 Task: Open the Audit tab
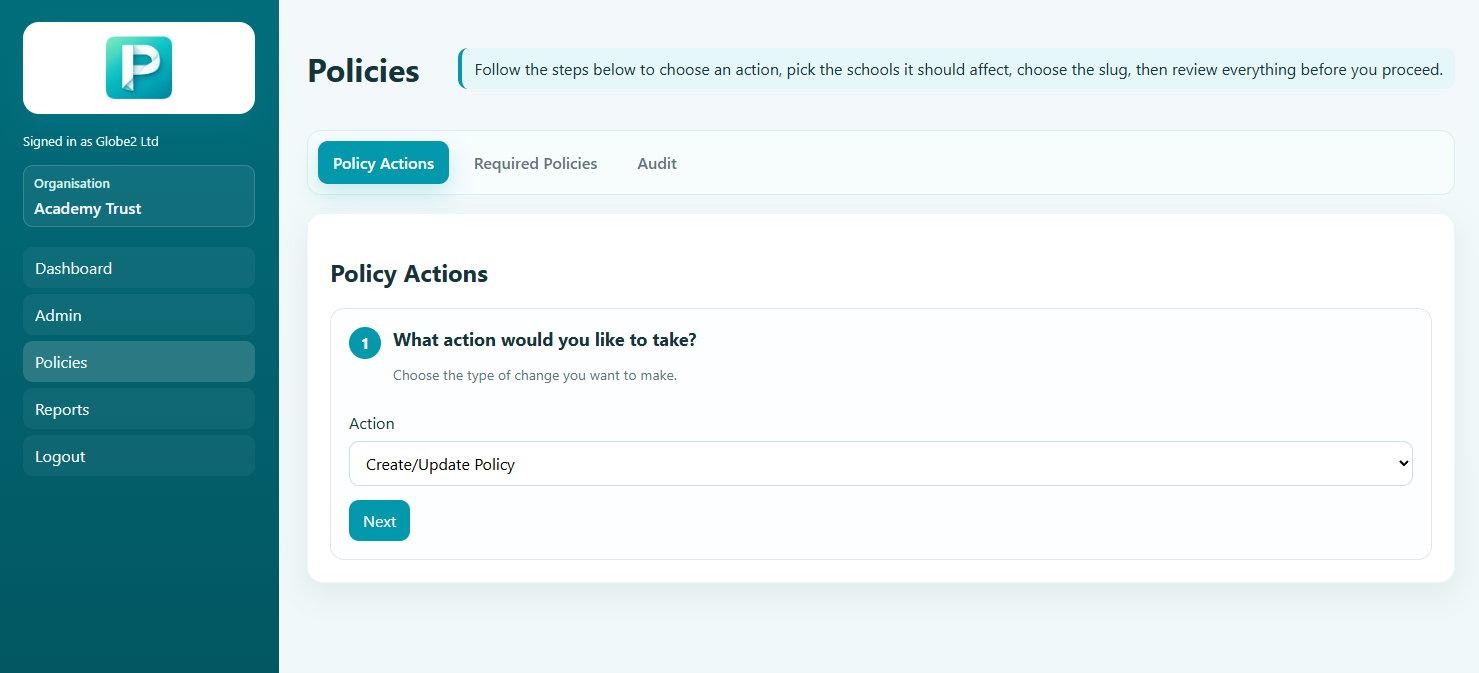(657, 163)
